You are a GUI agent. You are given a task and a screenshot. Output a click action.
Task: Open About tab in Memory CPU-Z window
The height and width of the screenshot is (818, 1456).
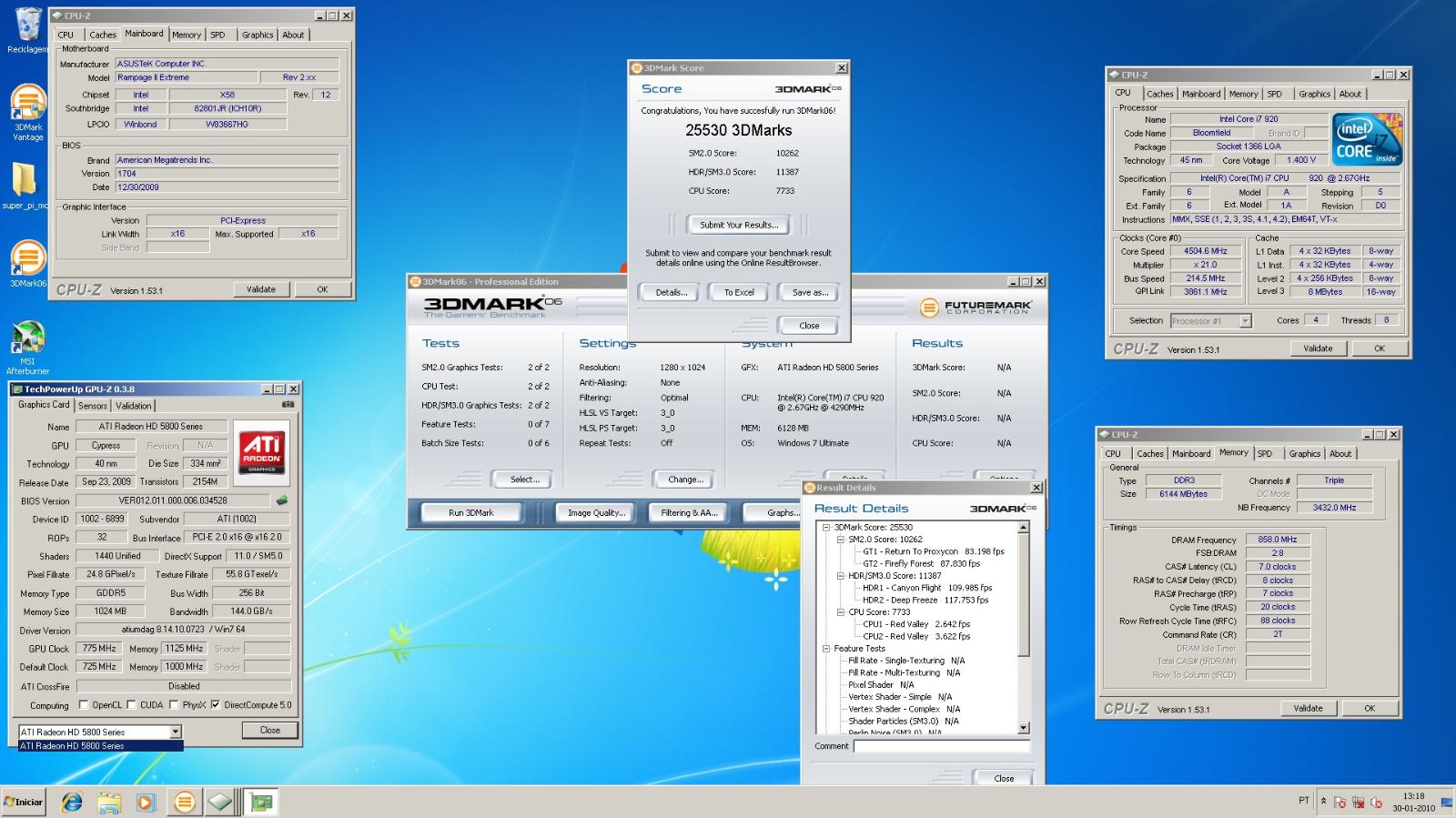pyautogui.click(x=1340, y=453)
